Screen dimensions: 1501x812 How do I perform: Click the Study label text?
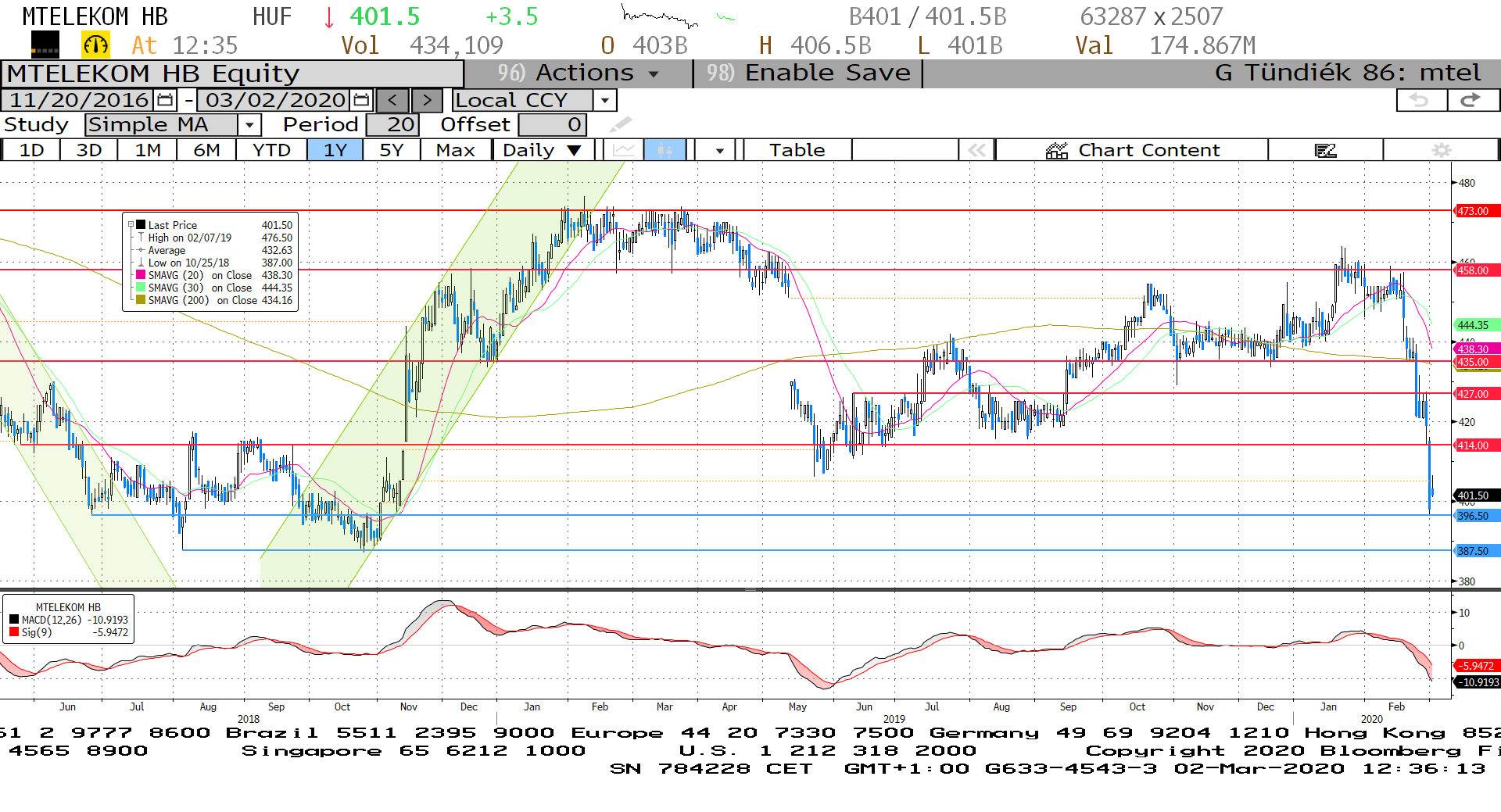pyautogui.click(x=36, y=125)
